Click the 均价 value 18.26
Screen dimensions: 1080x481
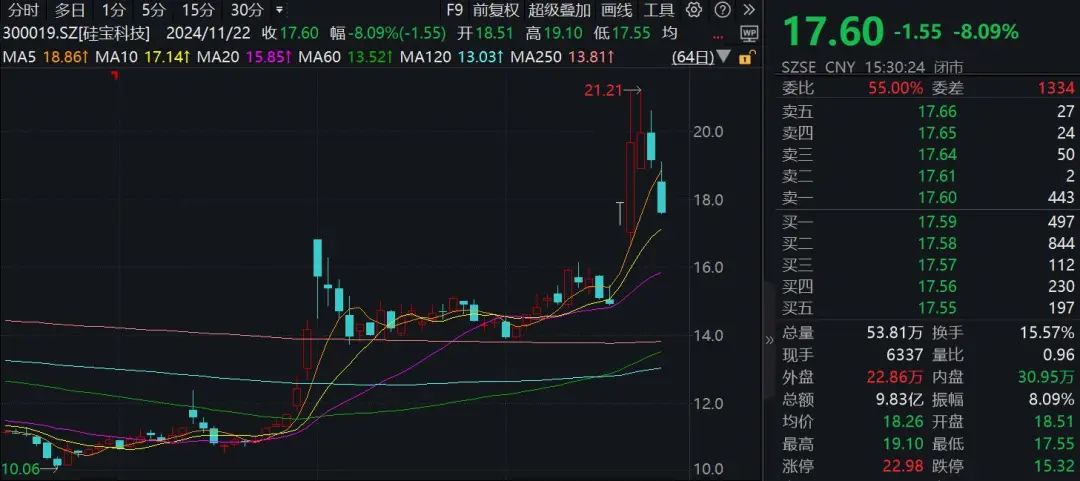904,421
